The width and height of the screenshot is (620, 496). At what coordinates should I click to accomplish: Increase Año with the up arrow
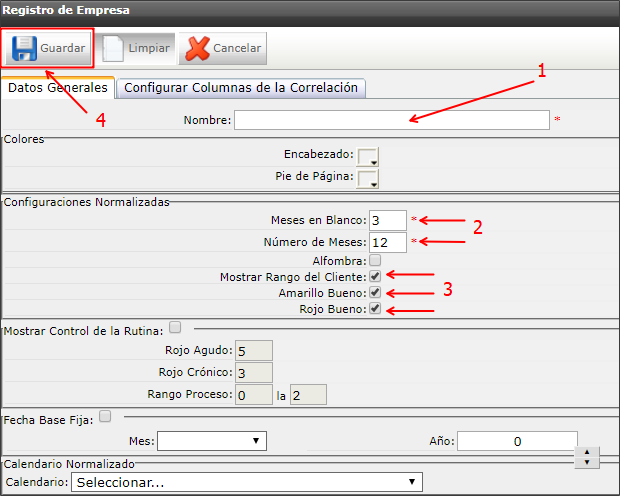point(587,452)
